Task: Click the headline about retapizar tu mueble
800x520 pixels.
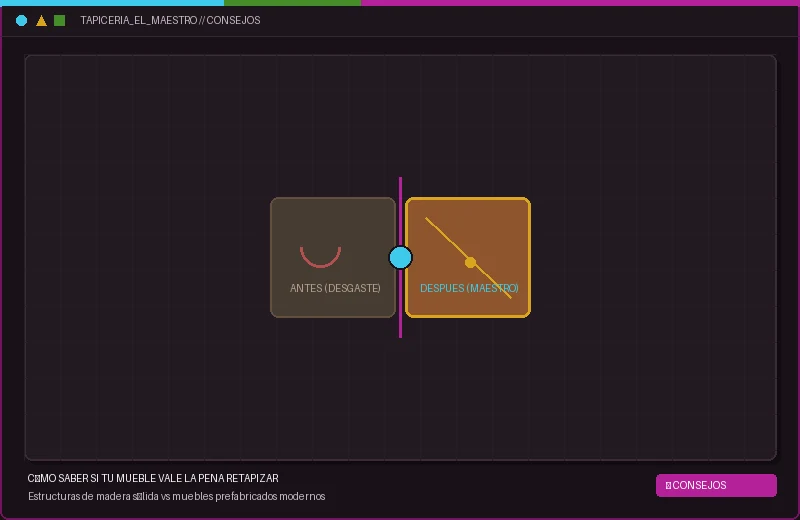Action: tap(153, 479)
